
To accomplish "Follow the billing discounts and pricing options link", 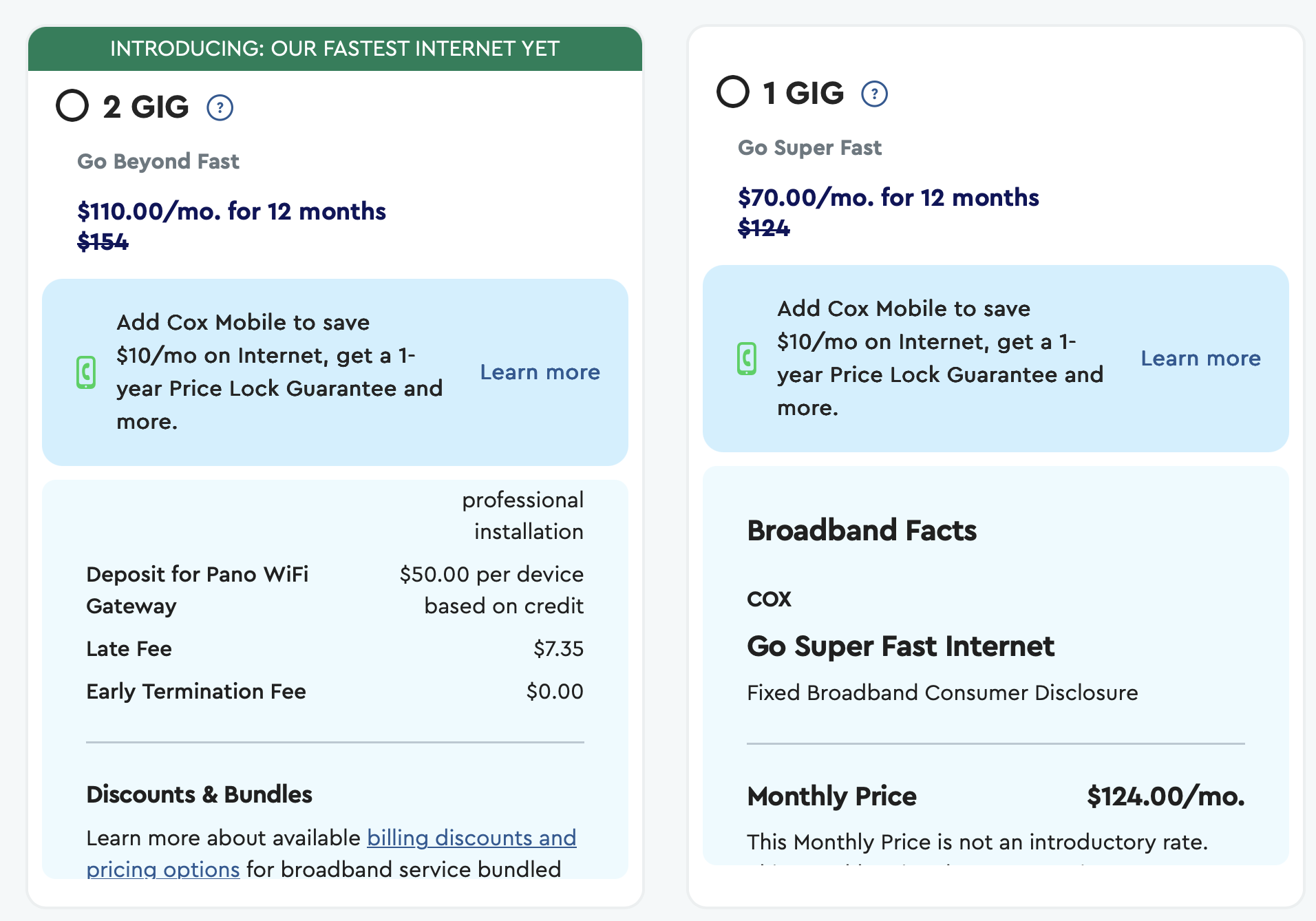I will [471, 838].
